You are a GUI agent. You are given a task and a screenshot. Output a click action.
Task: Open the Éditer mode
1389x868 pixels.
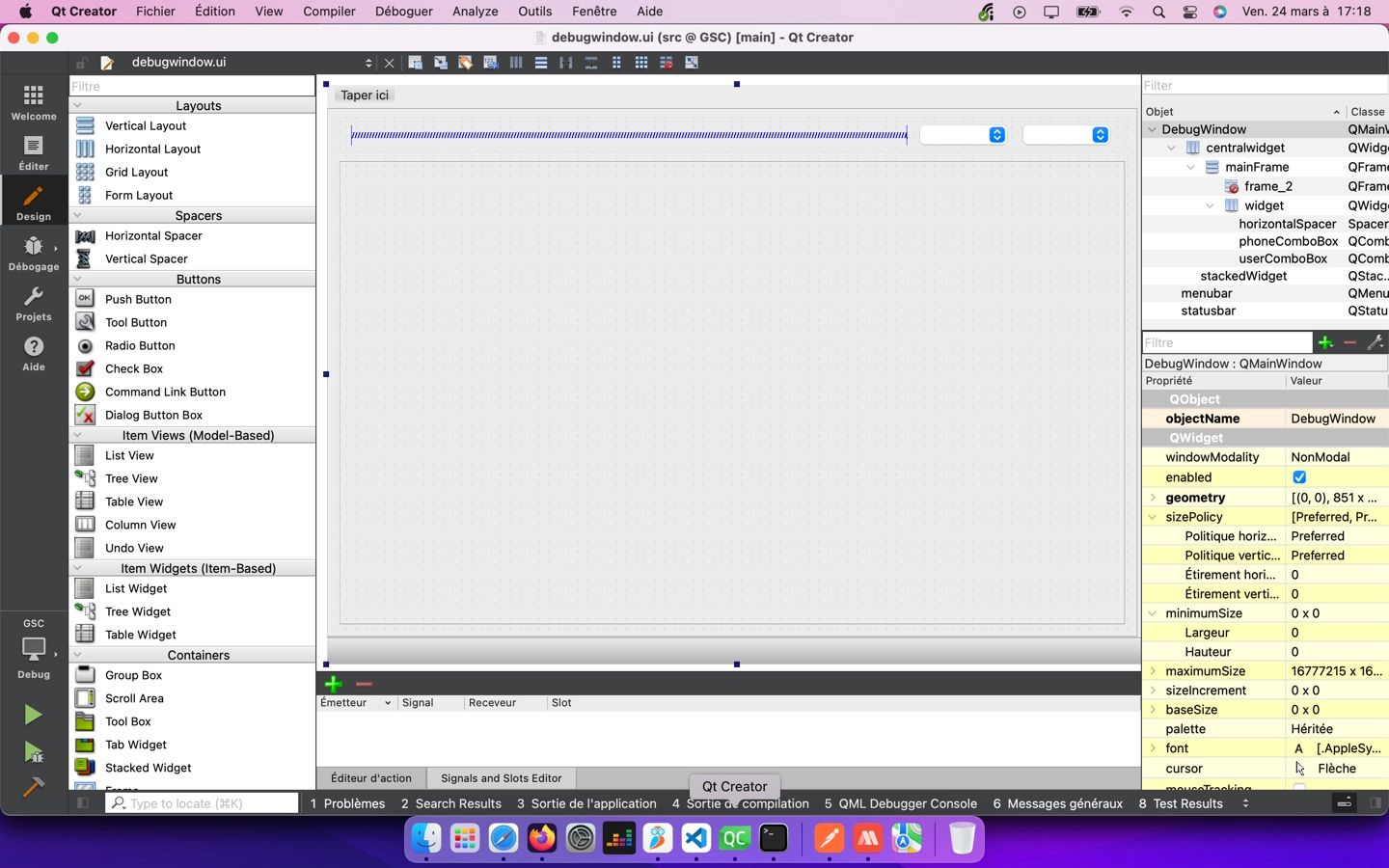(34, 152)
